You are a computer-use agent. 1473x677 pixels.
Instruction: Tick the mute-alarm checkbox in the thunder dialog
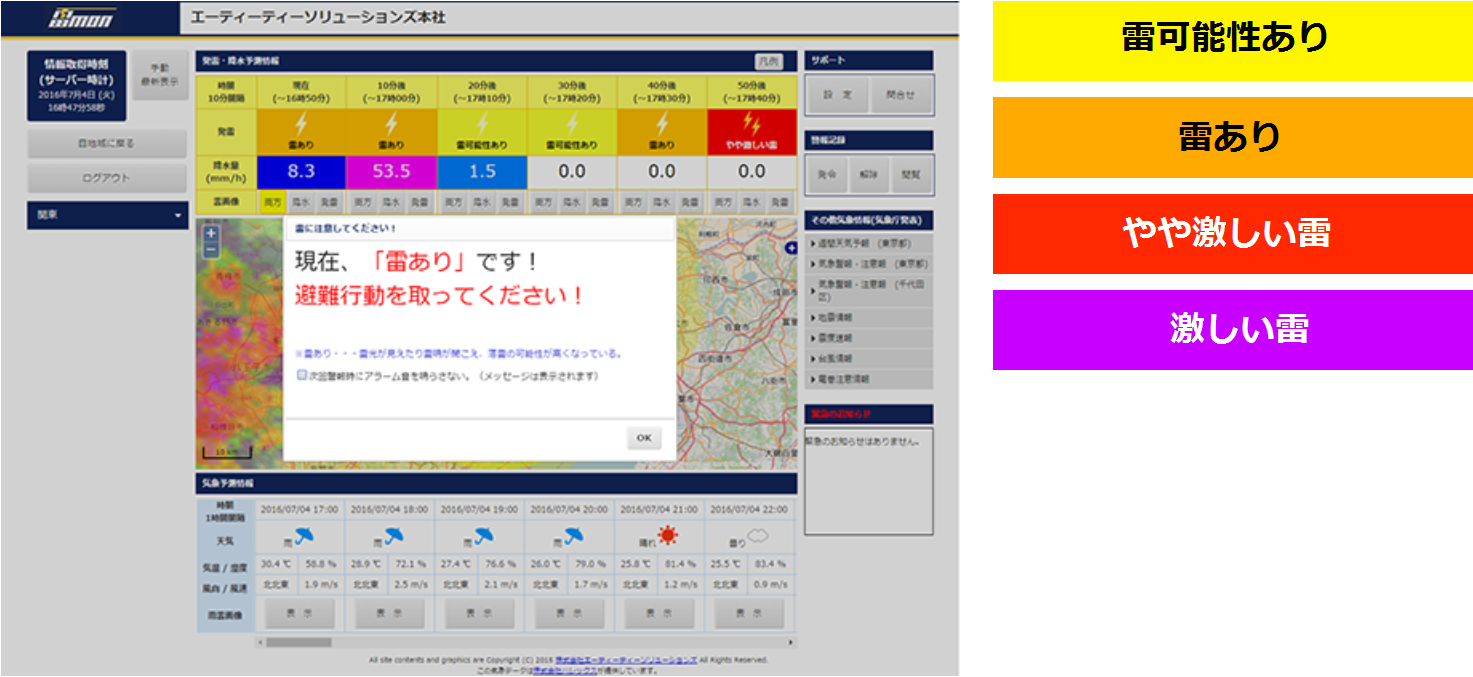pos(302,376)
